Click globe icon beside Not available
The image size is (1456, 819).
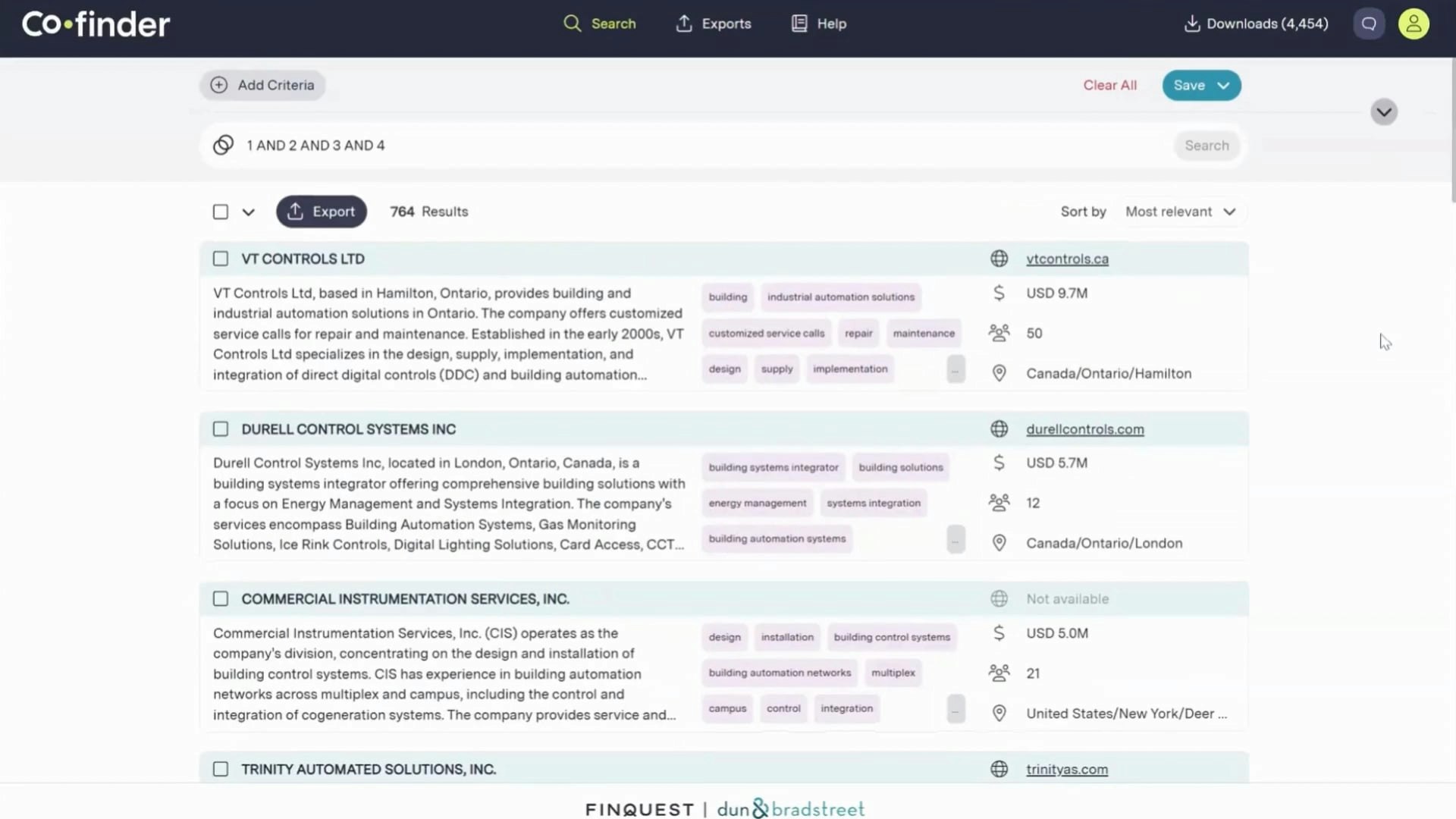(999, 599)
